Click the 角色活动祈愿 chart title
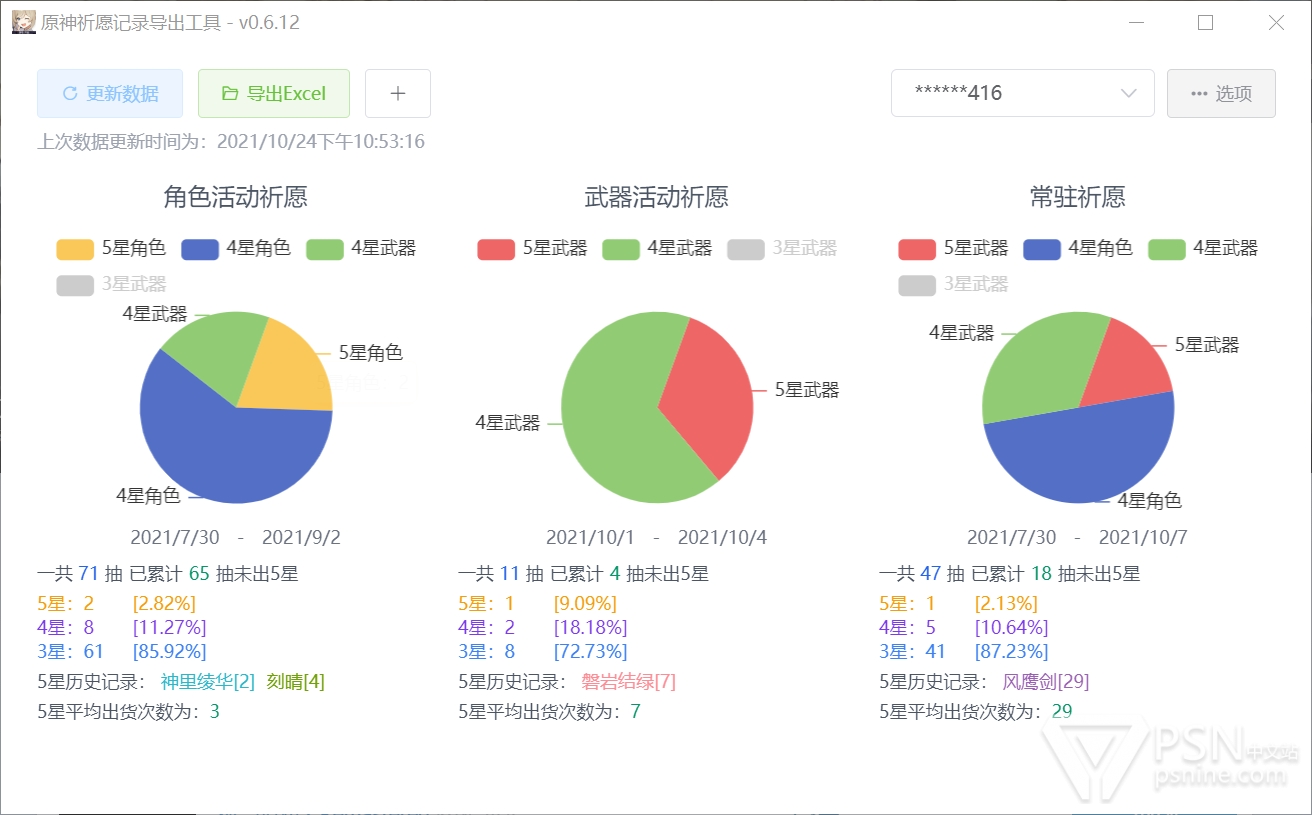1312x815 pixels. (x=236, y=197)
